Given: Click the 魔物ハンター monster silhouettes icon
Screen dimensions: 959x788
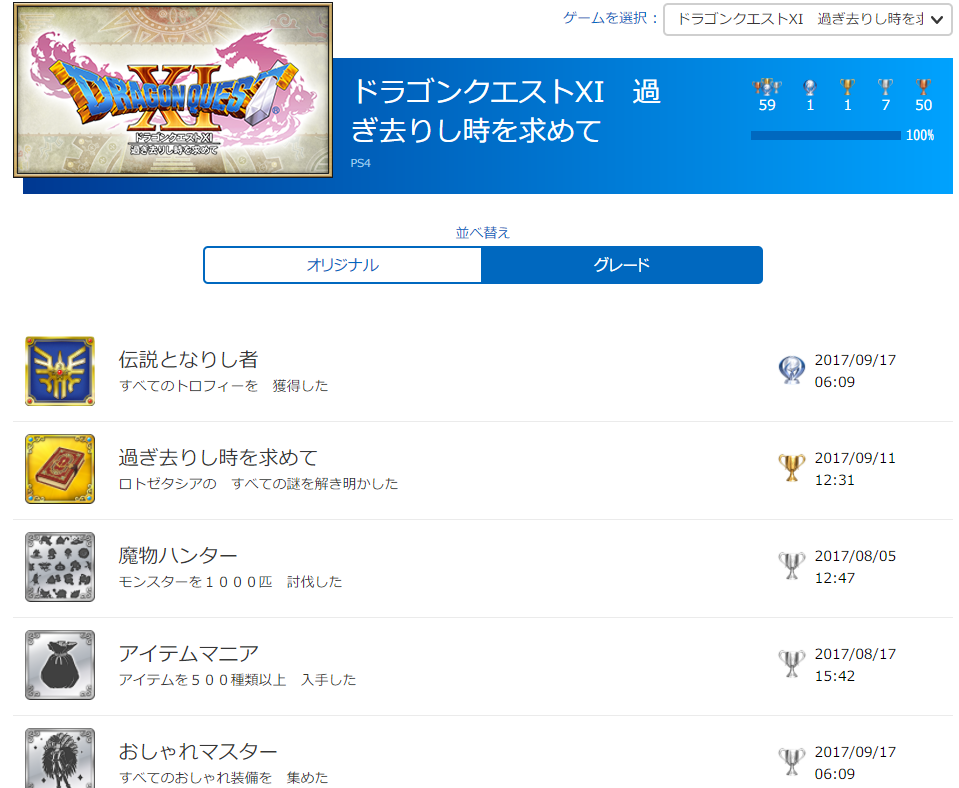Looking at the screenshot, I should point(60,567).
